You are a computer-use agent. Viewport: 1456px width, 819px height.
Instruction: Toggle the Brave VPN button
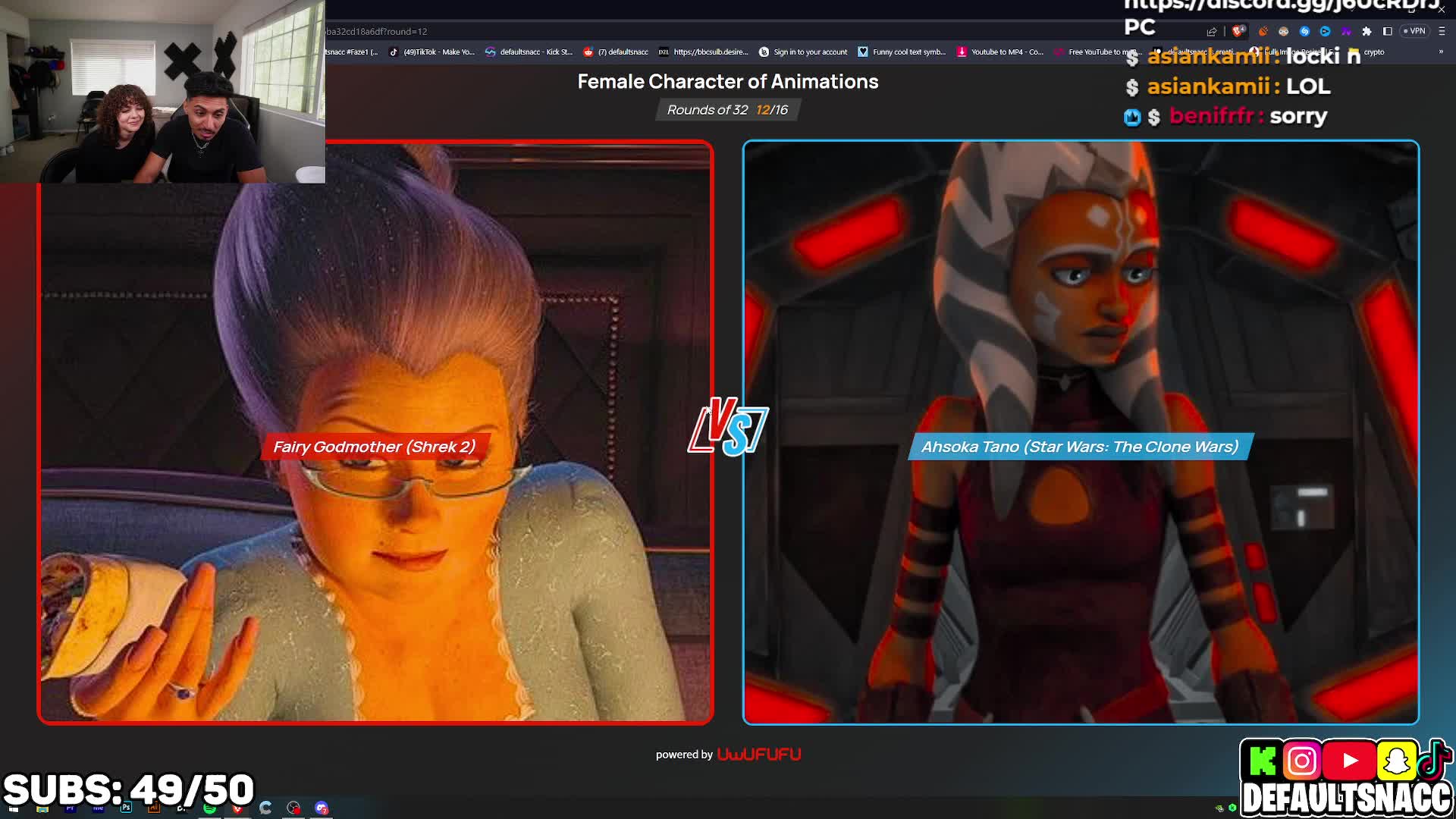1414,31
